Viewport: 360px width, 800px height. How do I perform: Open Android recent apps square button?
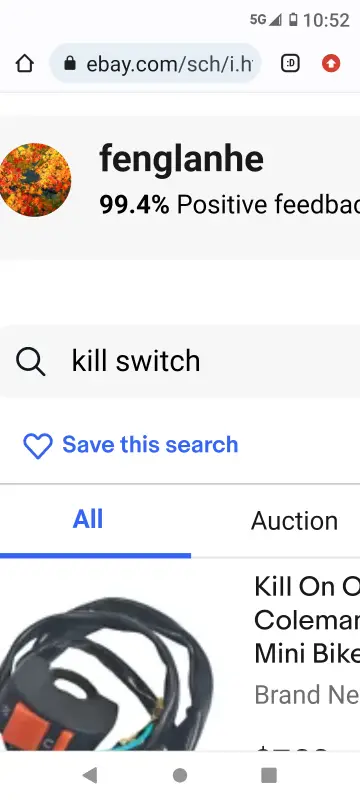[x=269, y=775]
